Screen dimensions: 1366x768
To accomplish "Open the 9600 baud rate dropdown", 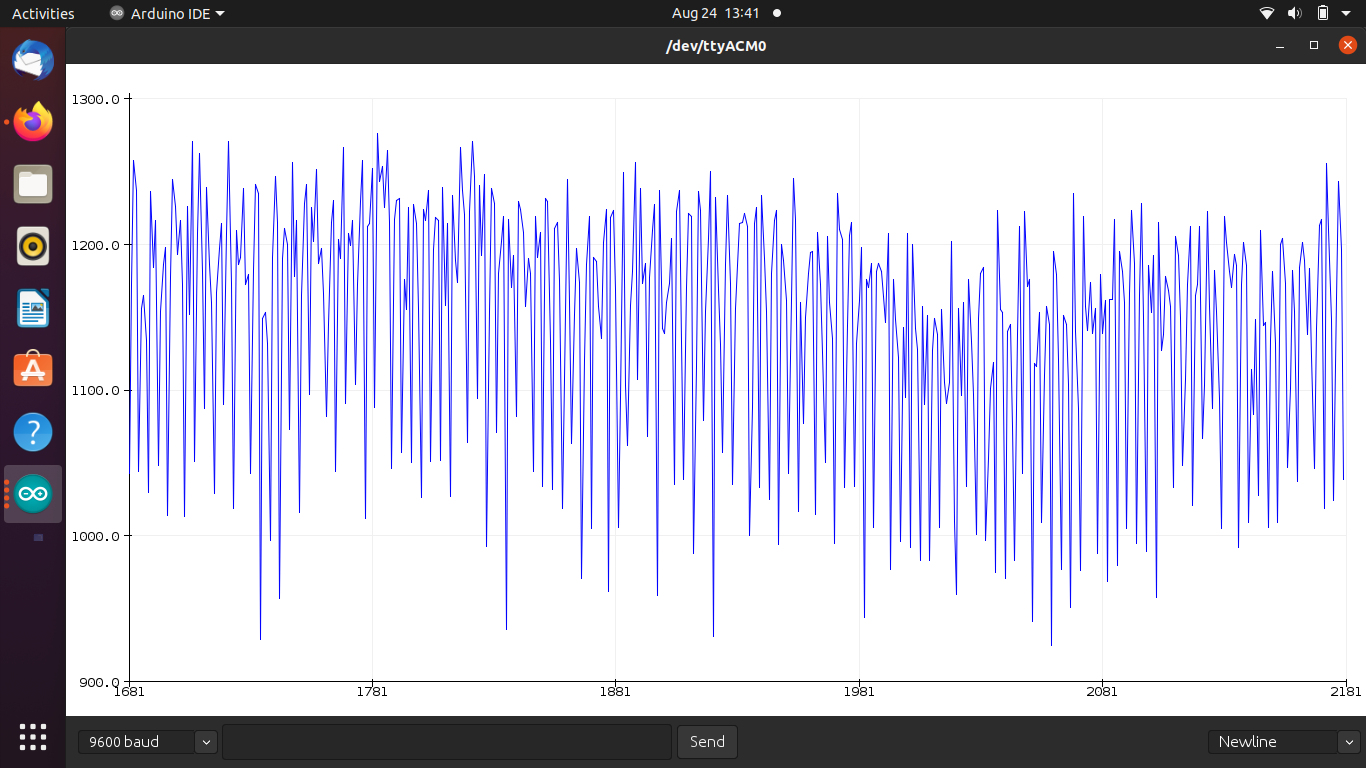I will click(x=147, y=742).
